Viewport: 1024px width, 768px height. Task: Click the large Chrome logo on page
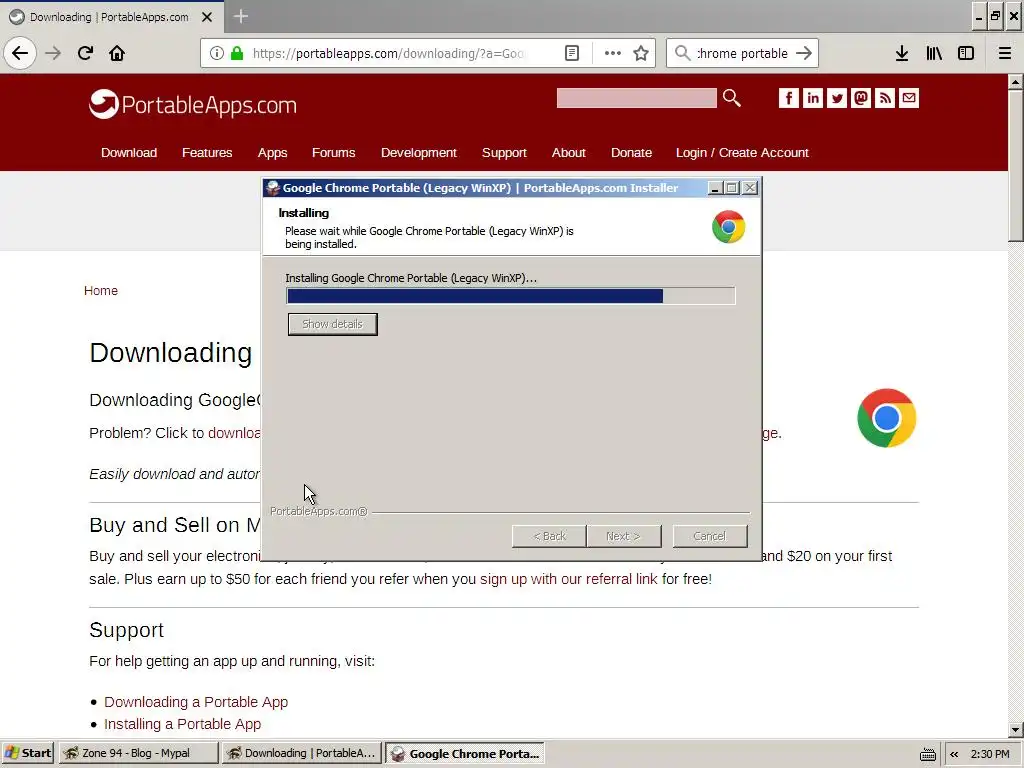(x=886, y=418)
